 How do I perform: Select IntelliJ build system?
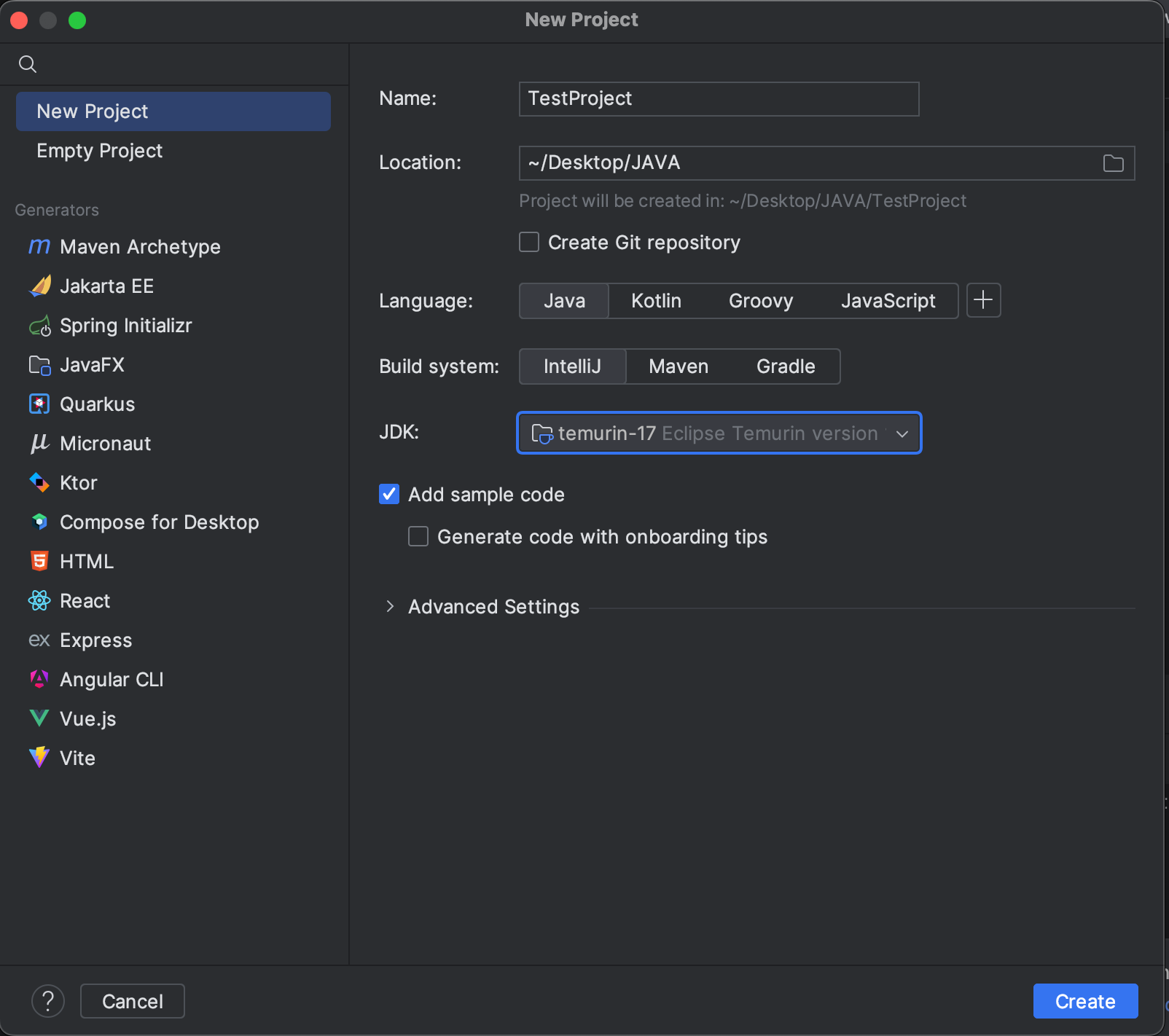pos(572,366)
